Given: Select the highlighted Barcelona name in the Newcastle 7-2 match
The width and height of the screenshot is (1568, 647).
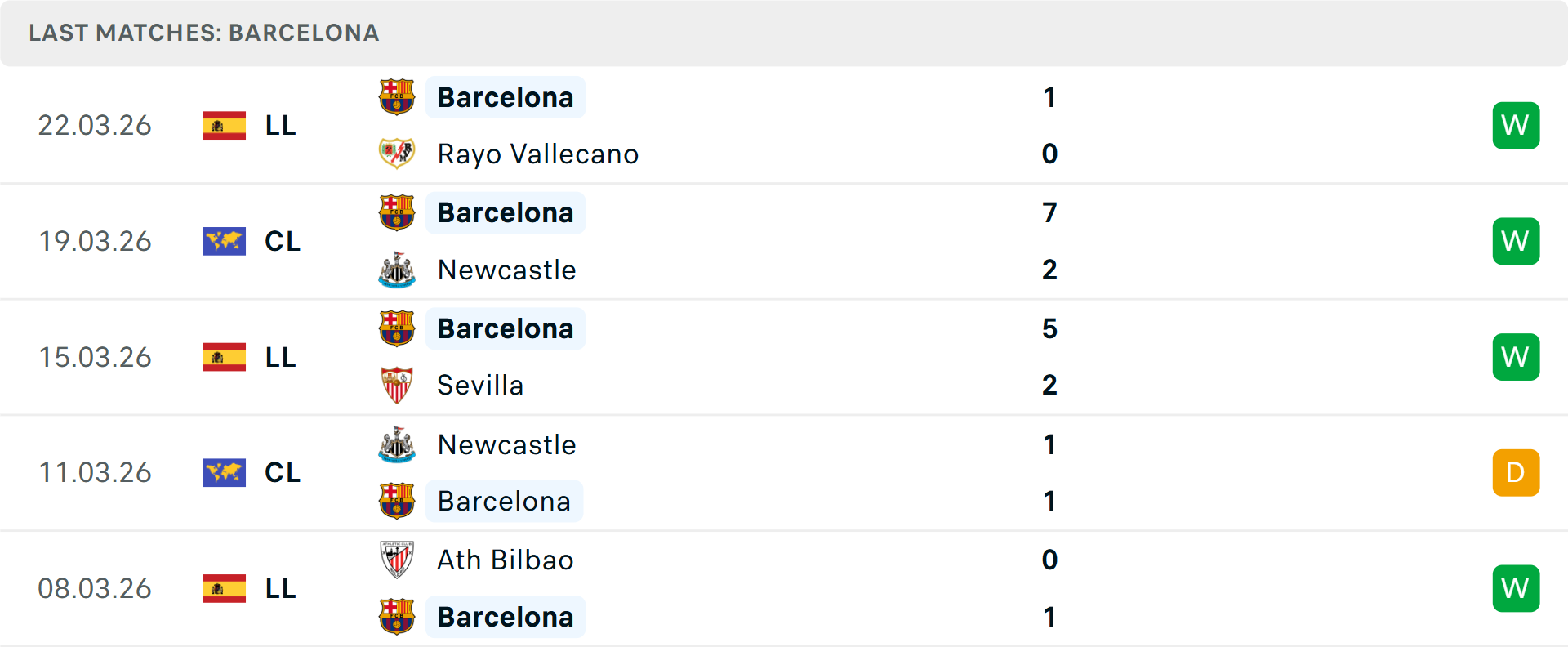Looking at the screenshot, I should (506, 212).
